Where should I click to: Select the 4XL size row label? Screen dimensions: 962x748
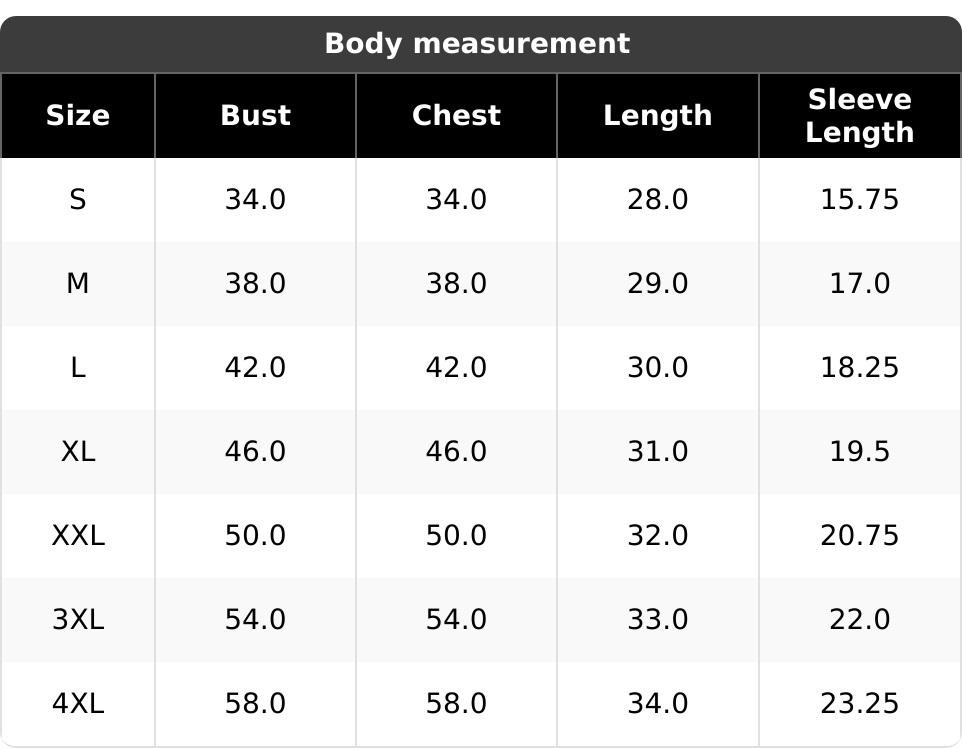pyautogui.click(x=78, y=704)
